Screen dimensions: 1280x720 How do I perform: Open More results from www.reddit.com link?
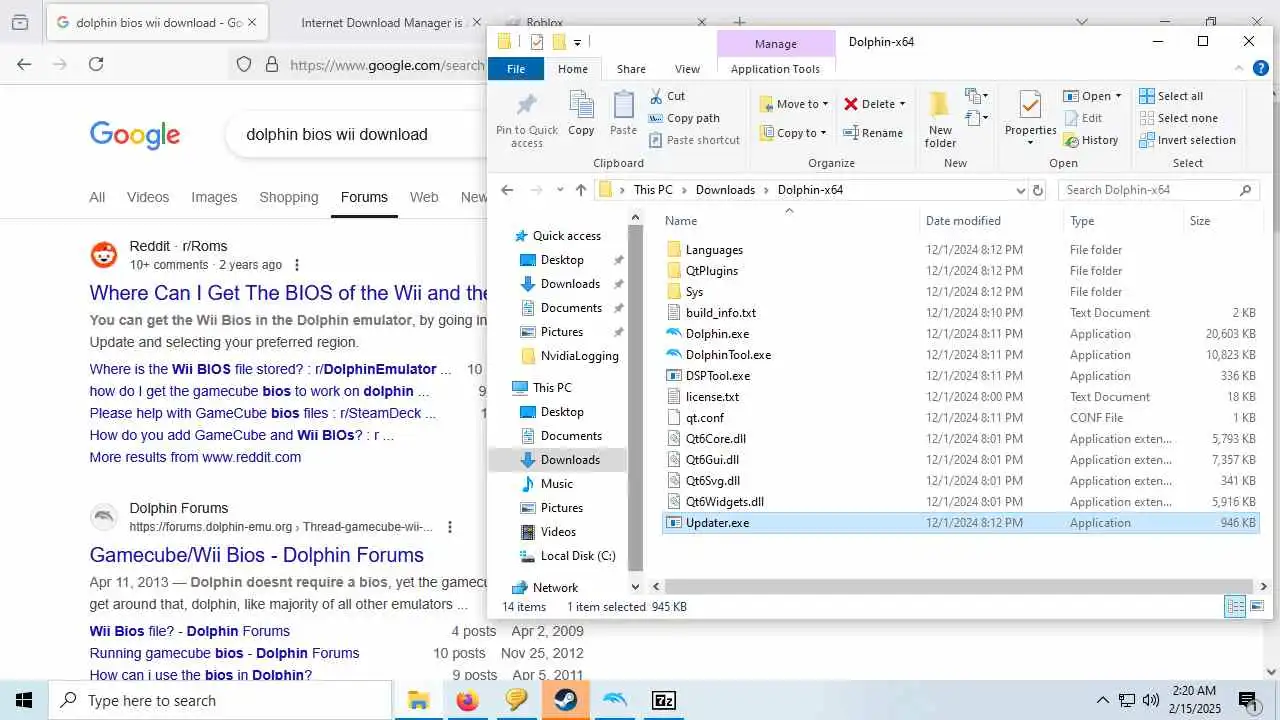pyautogui.click(x=195, y=457)
